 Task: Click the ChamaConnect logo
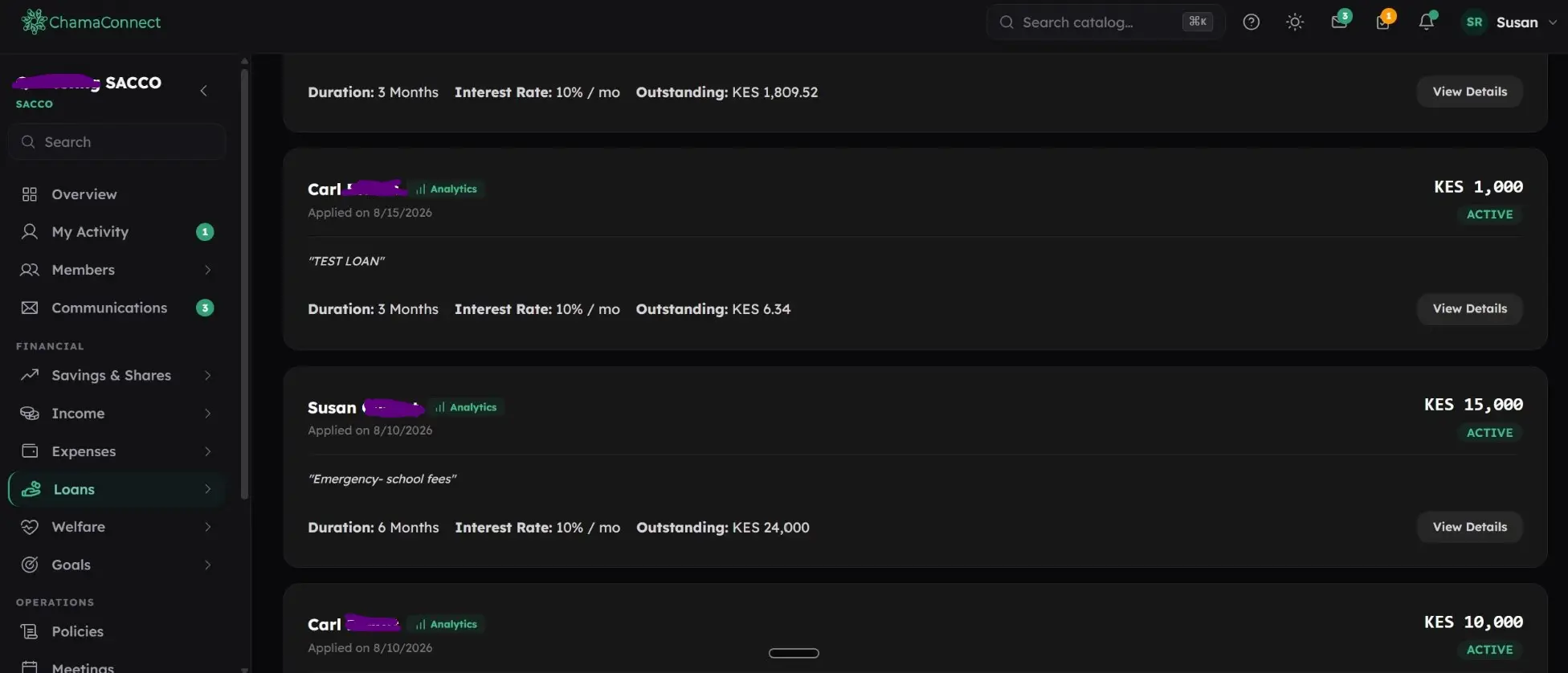point(91,22)
